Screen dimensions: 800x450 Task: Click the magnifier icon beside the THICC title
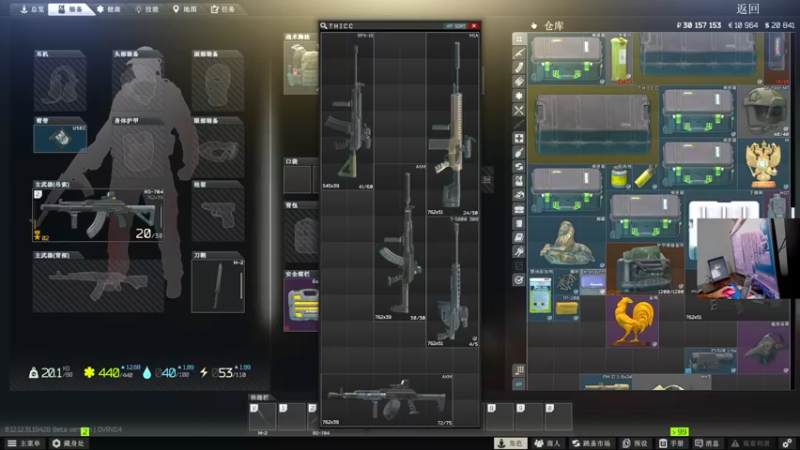pyautogui.click(x=323, y=26)
